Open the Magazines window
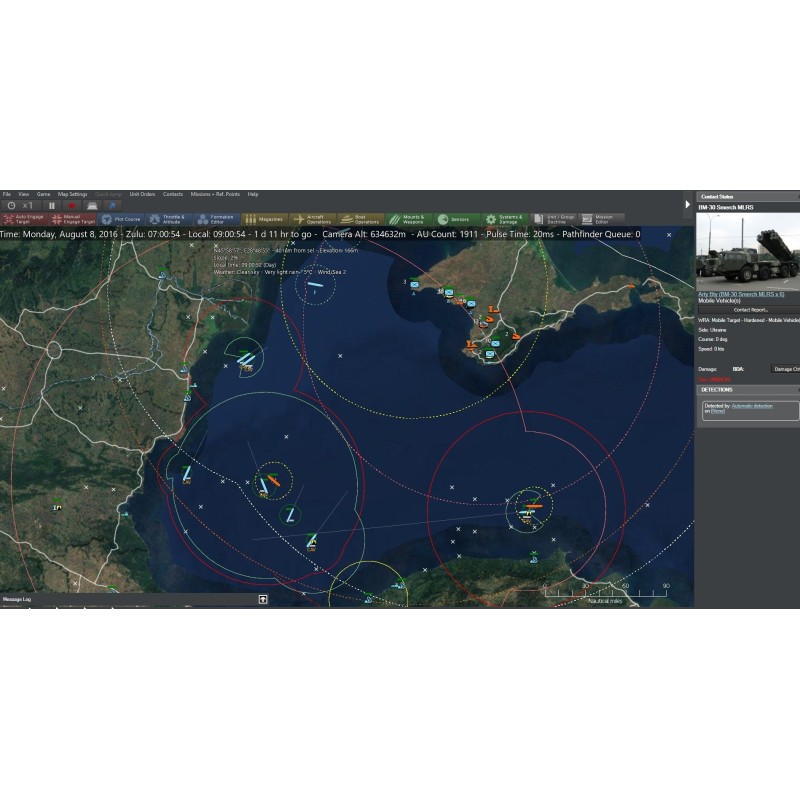Image resolution: width=800 pixels, height=800 pixels. click(x=264, y=219)
